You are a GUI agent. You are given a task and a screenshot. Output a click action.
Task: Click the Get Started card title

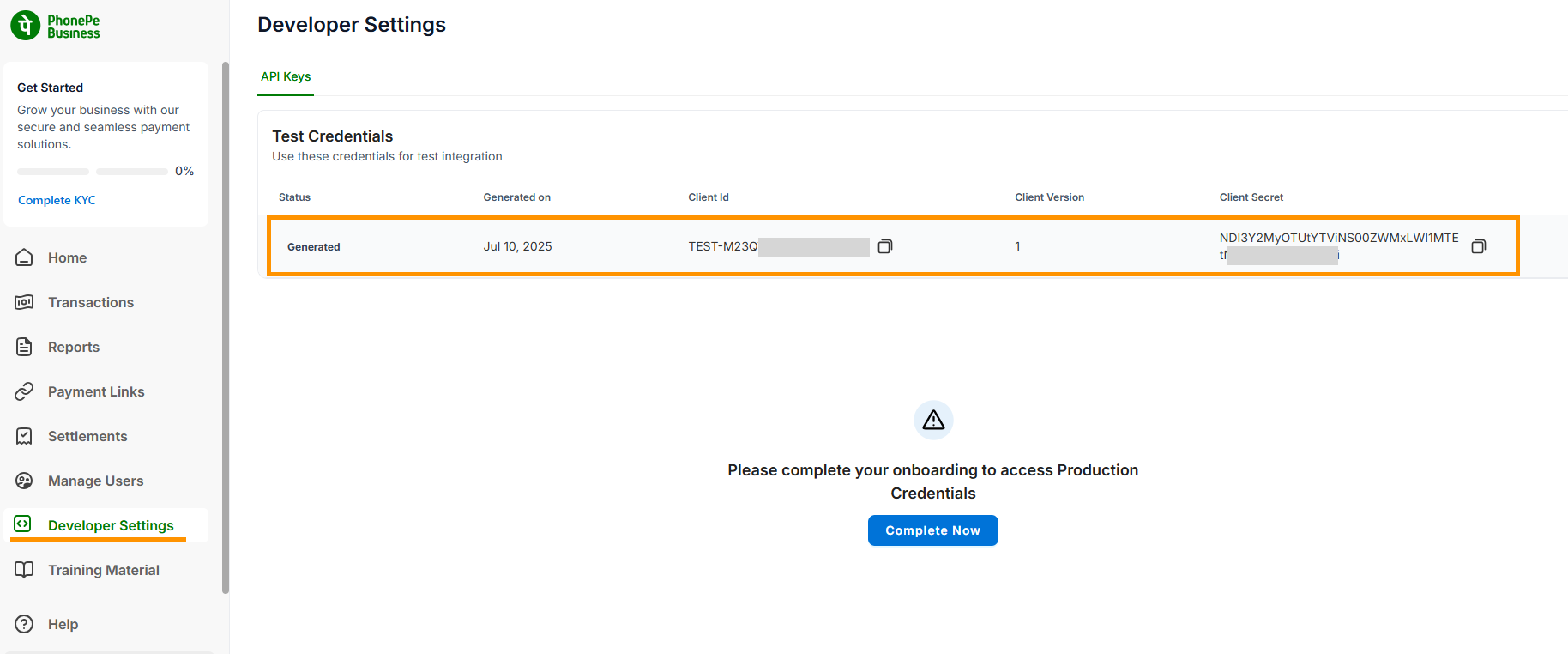(50, 88)
